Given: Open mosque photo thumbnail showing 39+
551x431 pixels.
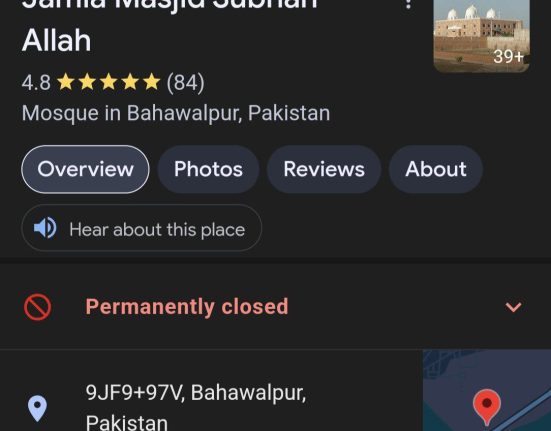Looking at the screenshot, I should [481, 35].
